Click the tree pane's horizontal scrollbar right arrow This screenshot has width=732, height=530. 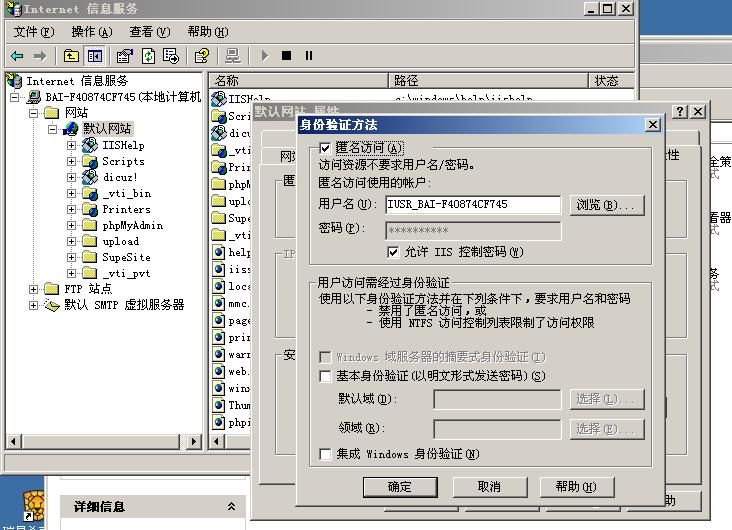(x=193, y=441)
